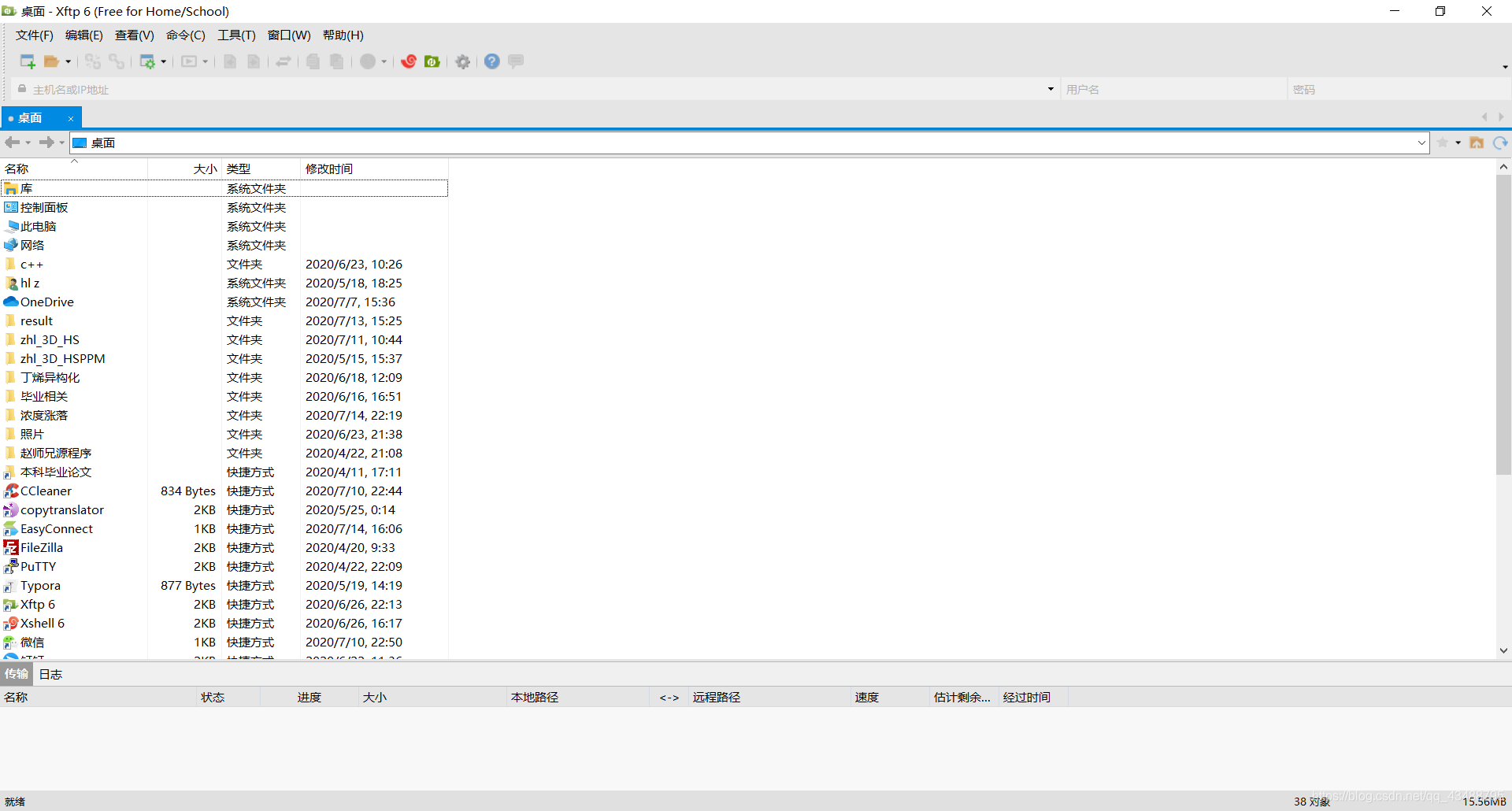1512x811 pixels.
Task: Click the file list scrollbar down arrow
Action: (1503, 650)
